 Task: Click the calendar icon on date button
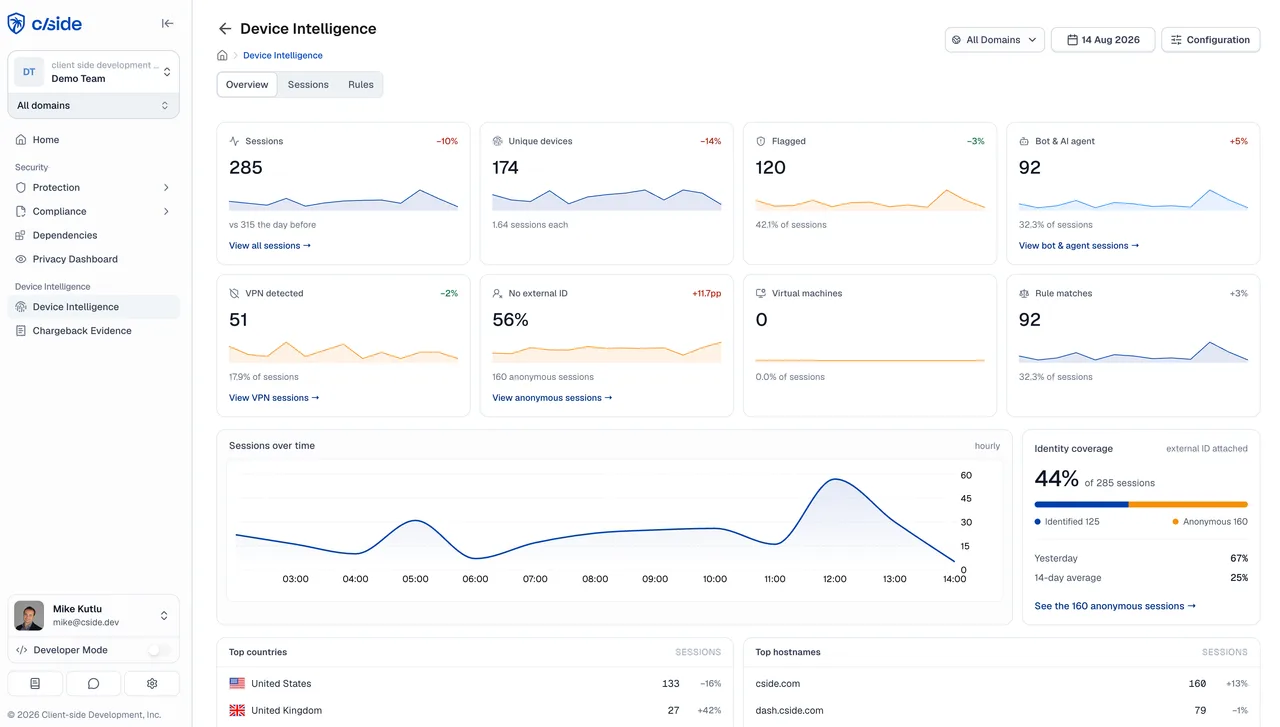tap(1072, 40)
